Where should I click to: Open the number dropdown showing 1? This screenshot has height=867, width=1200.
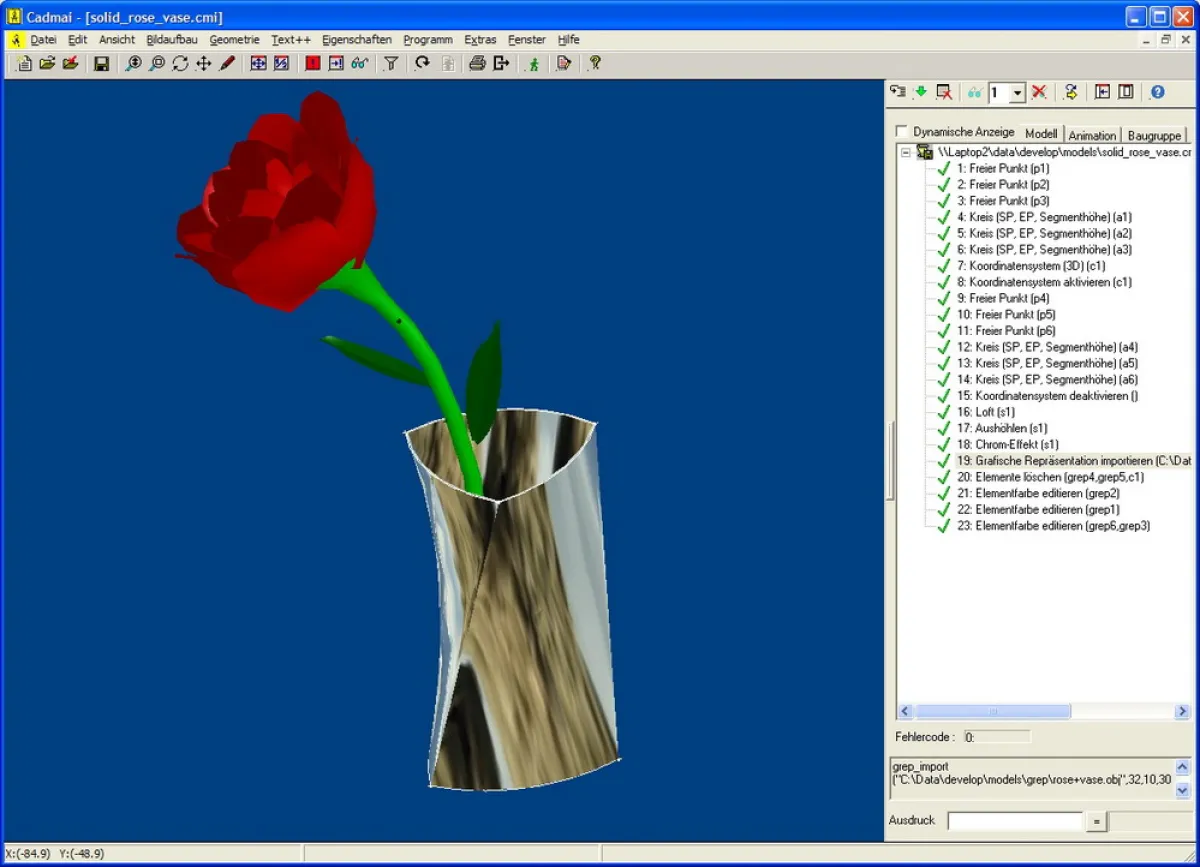tap(1018, 93)
